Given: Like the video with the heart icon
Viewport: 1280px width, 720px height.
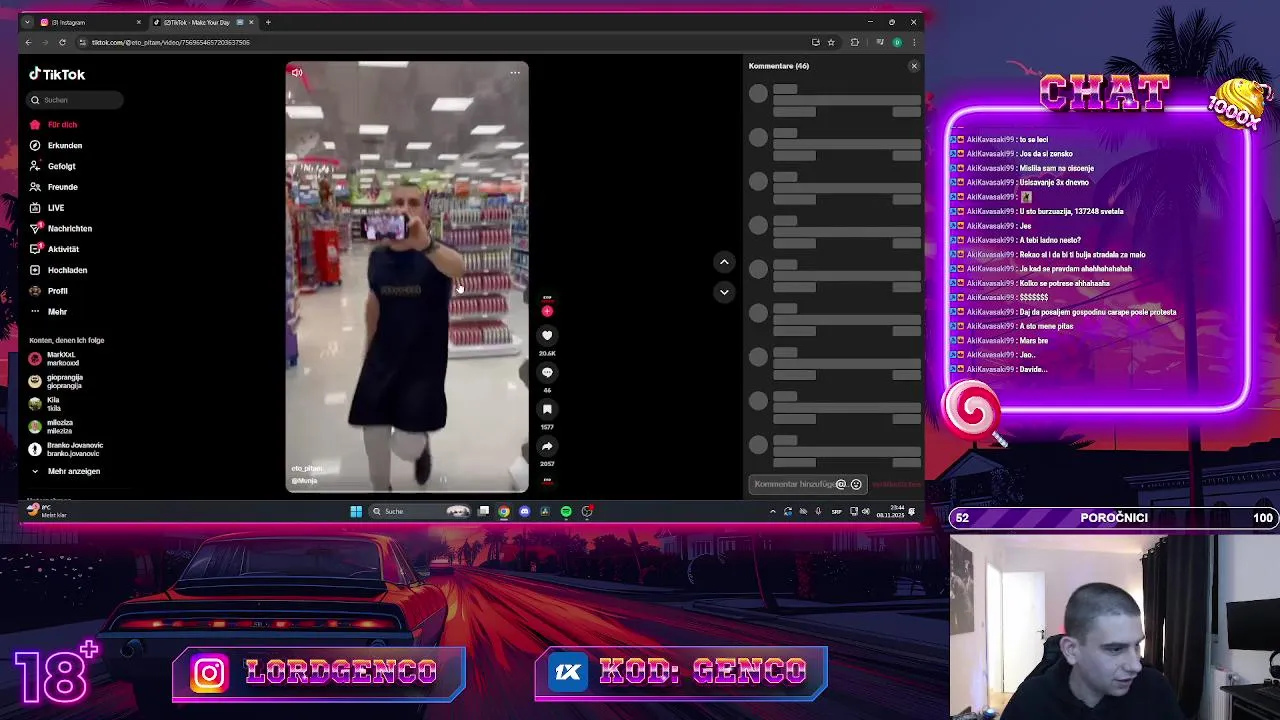Looking at the screenshot, I should (547, 335).
